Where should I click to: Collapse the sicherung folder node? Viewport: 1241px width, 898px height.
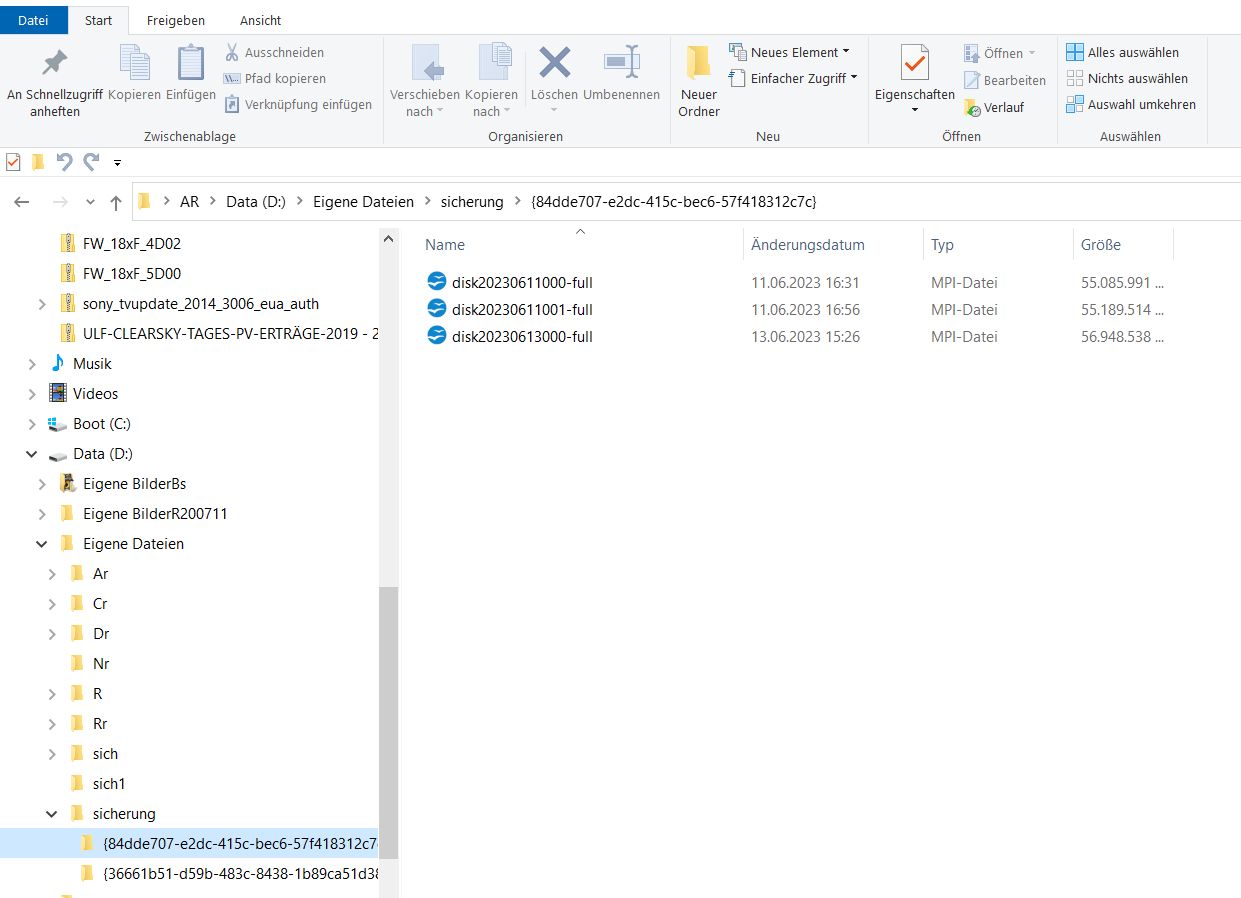pyautogui.click(x=51, y=814)
